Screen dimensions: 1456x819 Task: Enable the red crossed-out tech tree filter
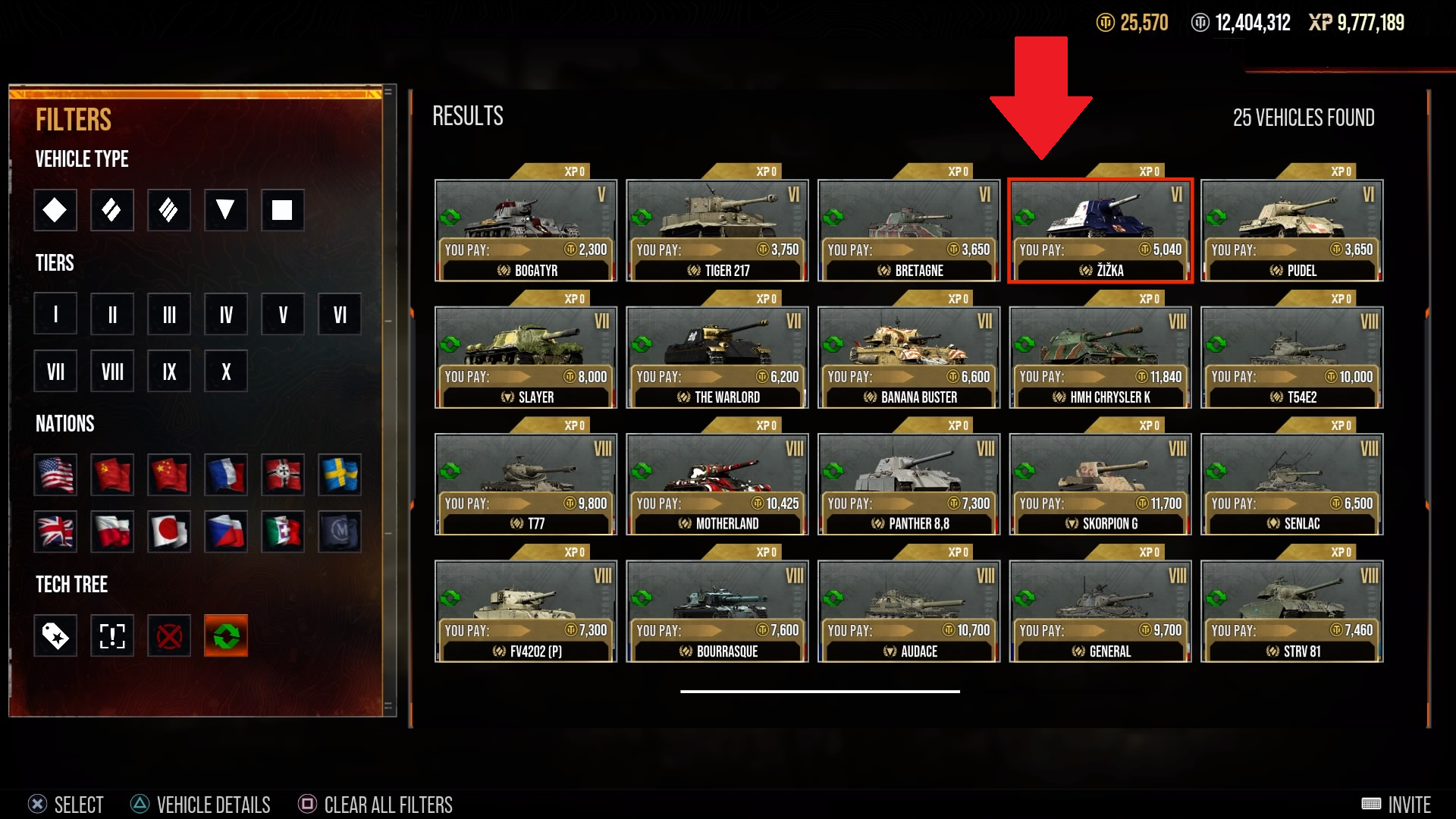[169, 635]
